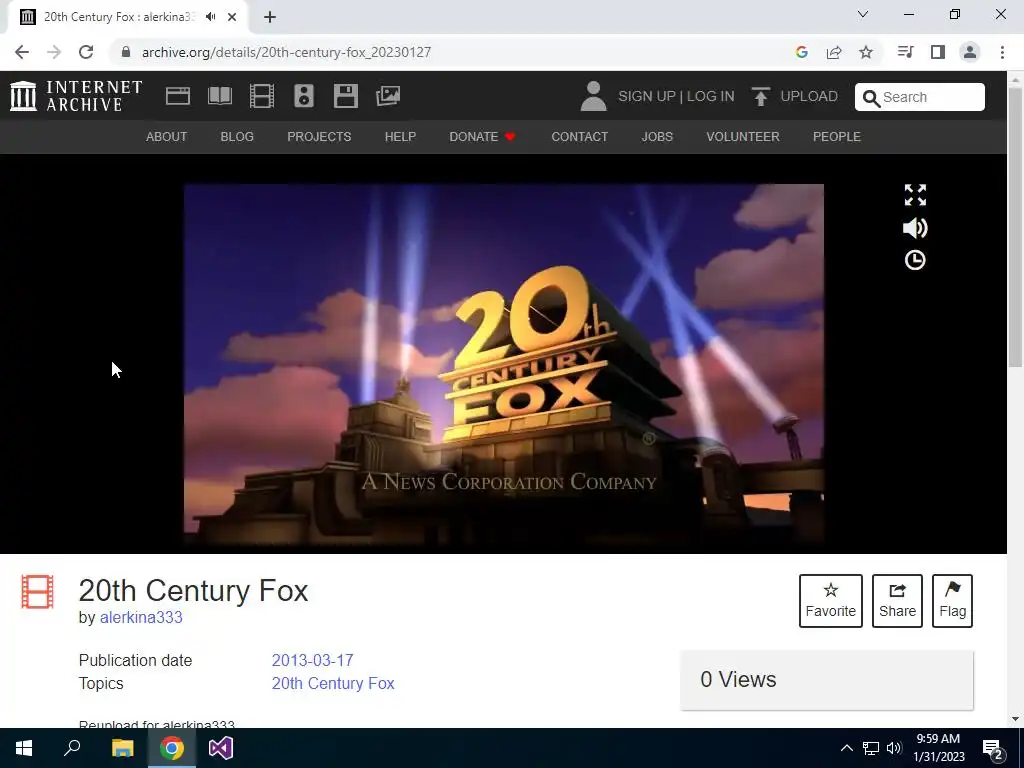Click the Internet Archive Search field
The height and width of the screenshot is (768, 1024).
pyautogui.click(x=920, y=97)
